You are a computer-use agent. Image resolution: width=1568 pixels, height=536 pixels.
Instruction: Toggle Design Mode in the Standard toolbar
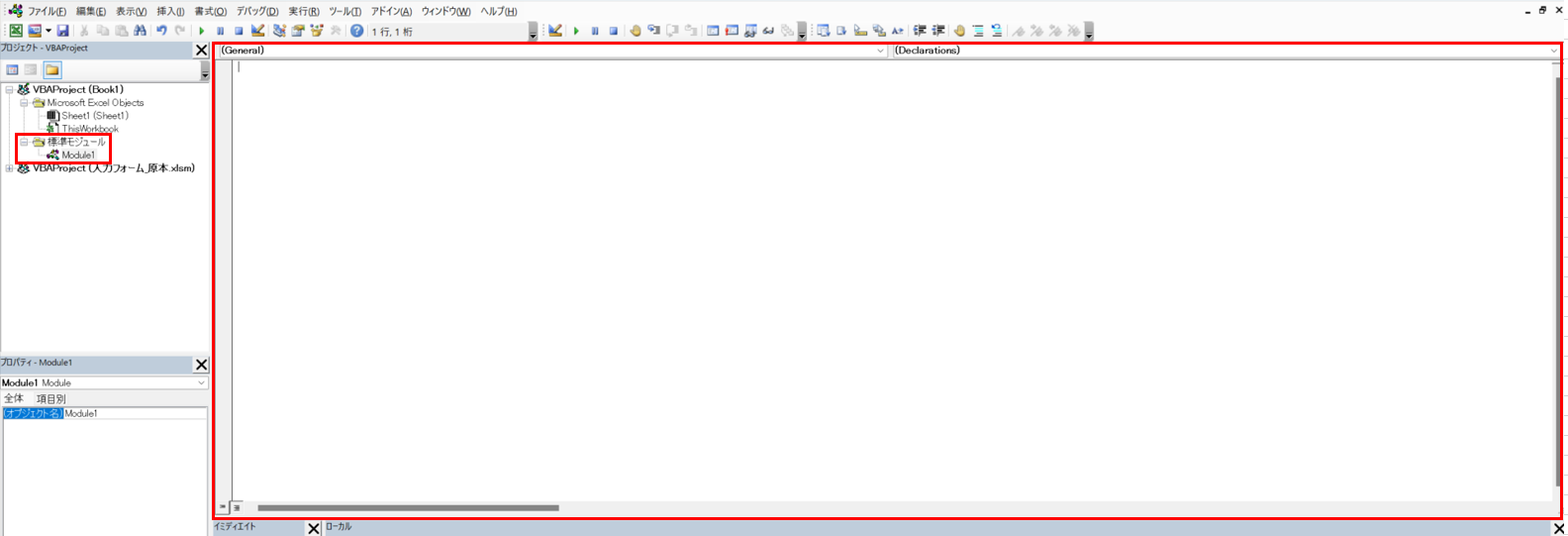coord(258,31)
